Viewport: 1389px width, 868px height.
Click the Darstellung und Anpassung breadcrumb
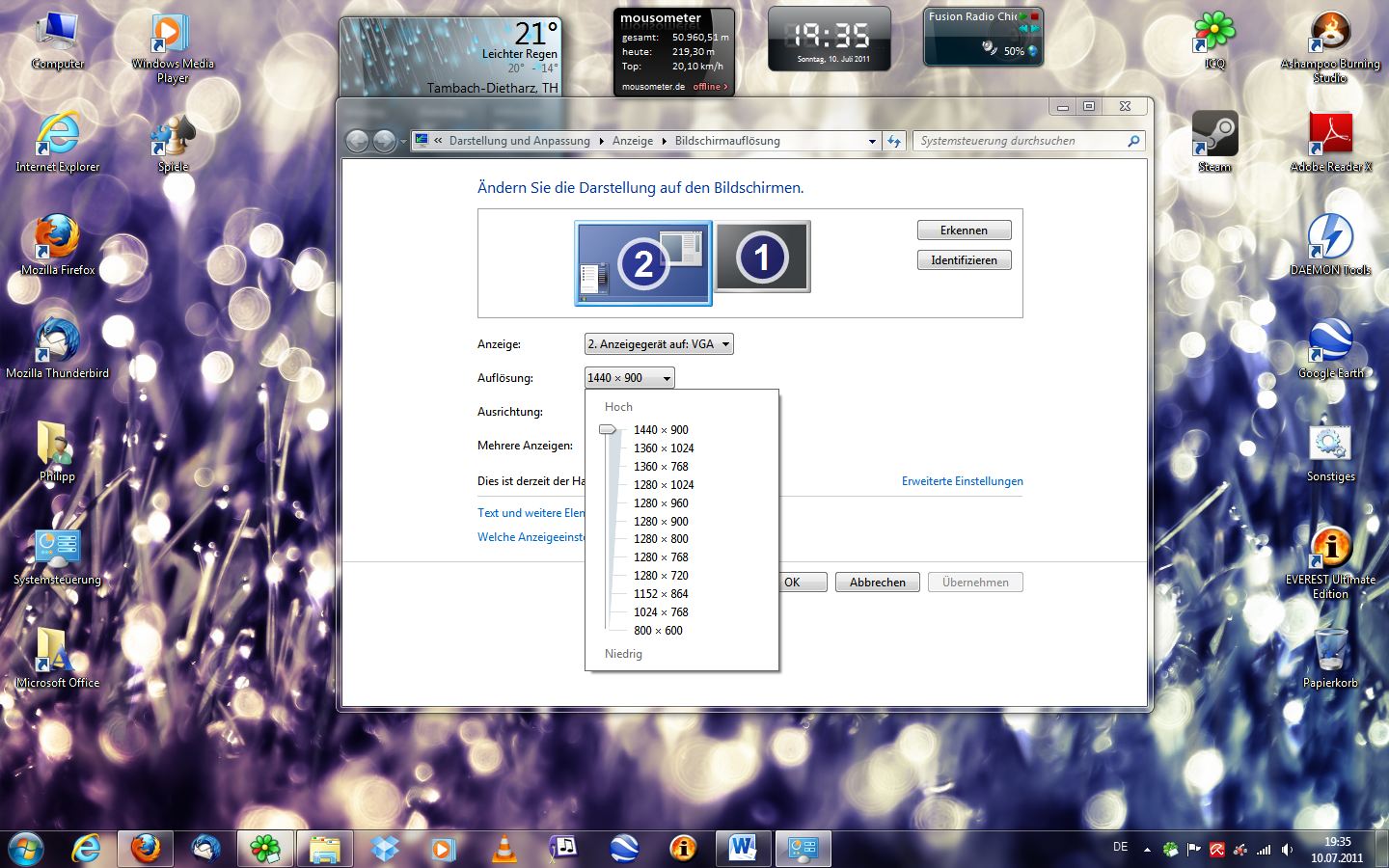[519, 141]
